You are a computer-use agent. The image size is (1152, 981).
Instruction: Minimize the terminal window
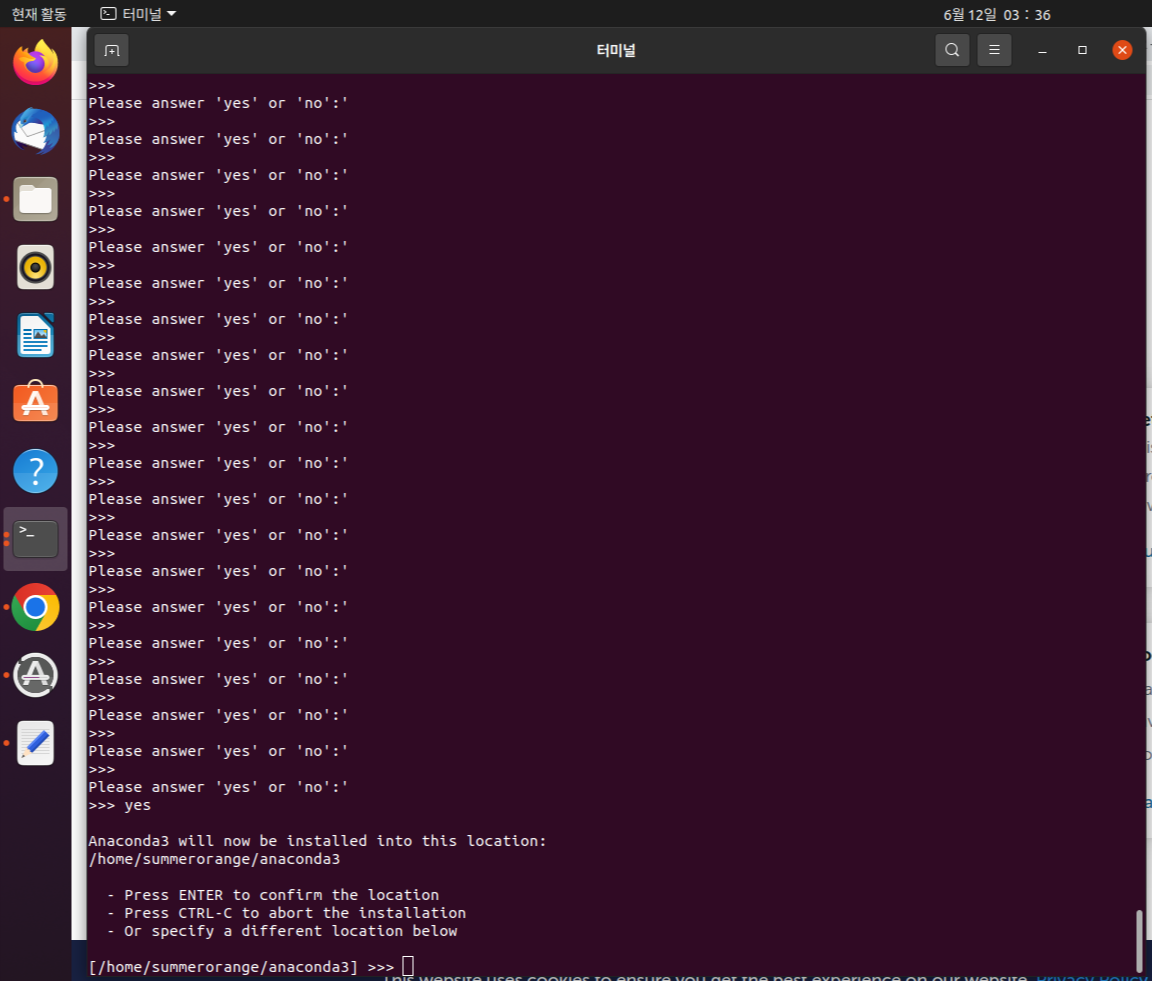point(1042,50)
